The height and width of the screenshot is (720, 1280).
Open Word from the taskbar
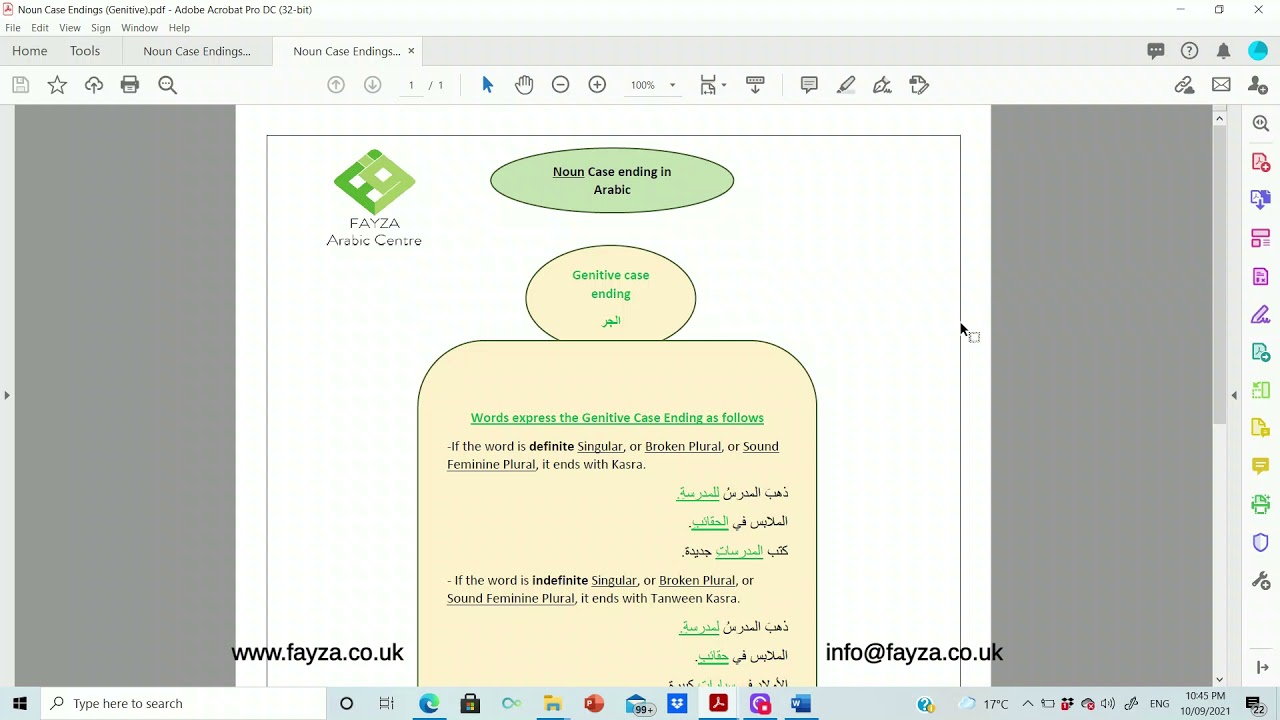(800, 703)
